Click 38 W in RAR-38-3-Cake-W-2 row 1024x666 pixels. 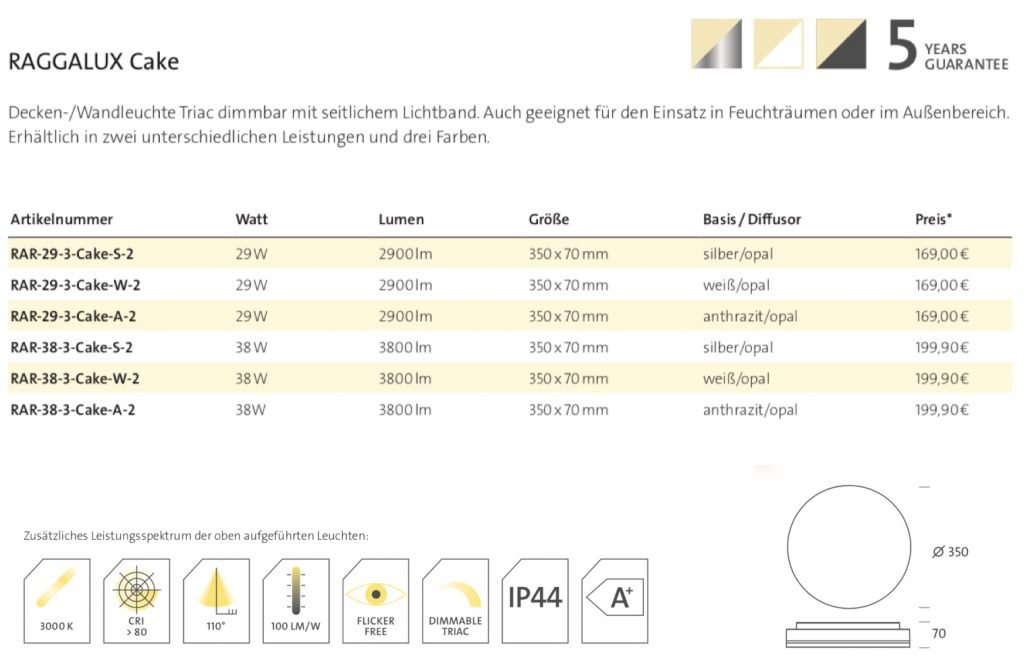[251, 379]
